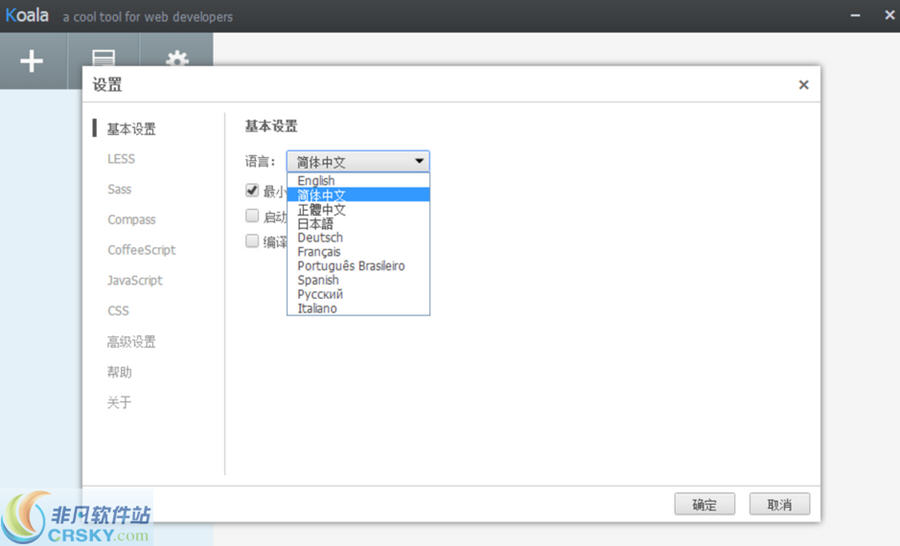Choose 正體中文 in language list

pos(358,209)
